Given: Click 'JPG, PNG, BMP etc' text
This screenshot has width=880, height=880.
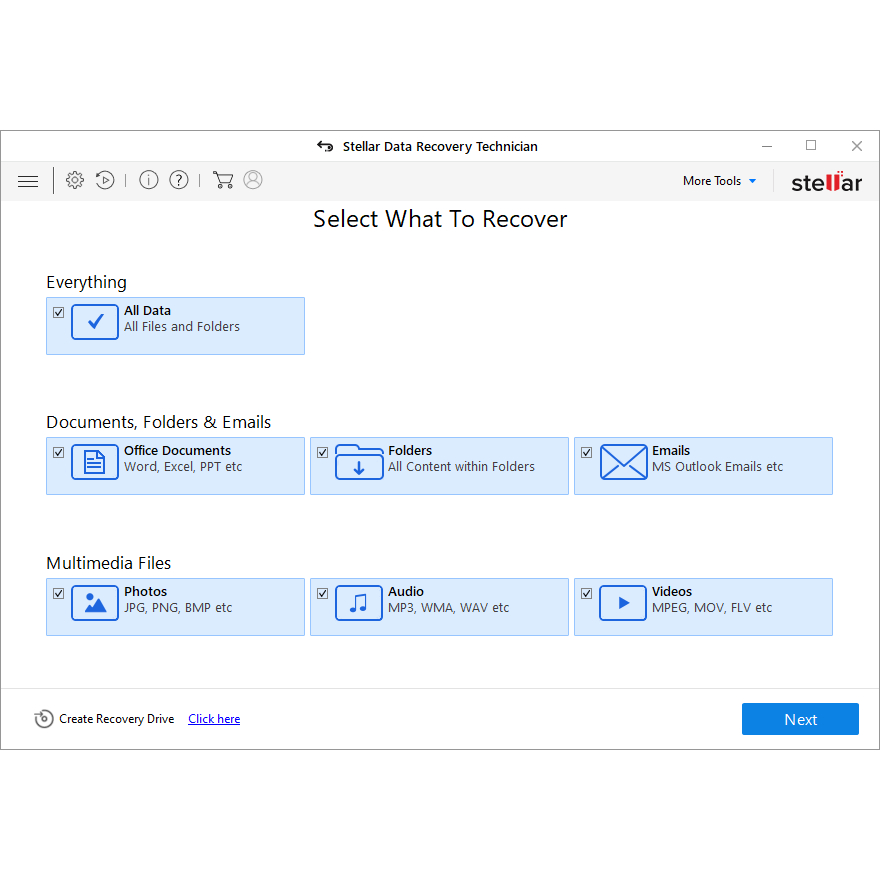Looking at the screenshot, I should [178, 608].
